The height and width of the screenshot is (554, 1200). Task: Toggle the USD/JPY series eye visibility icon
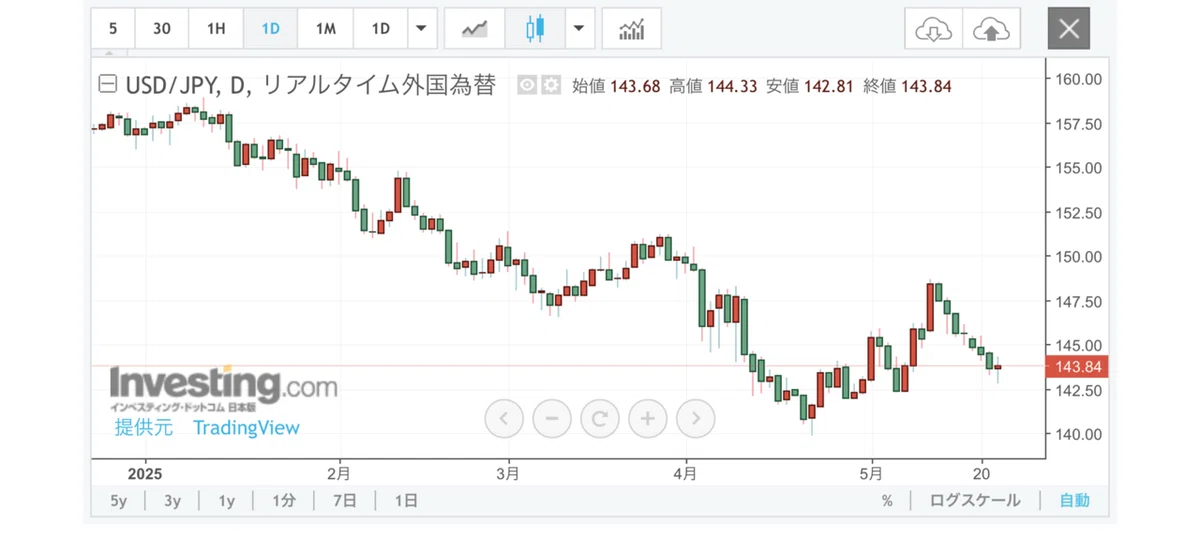click(x=527, y=86)
